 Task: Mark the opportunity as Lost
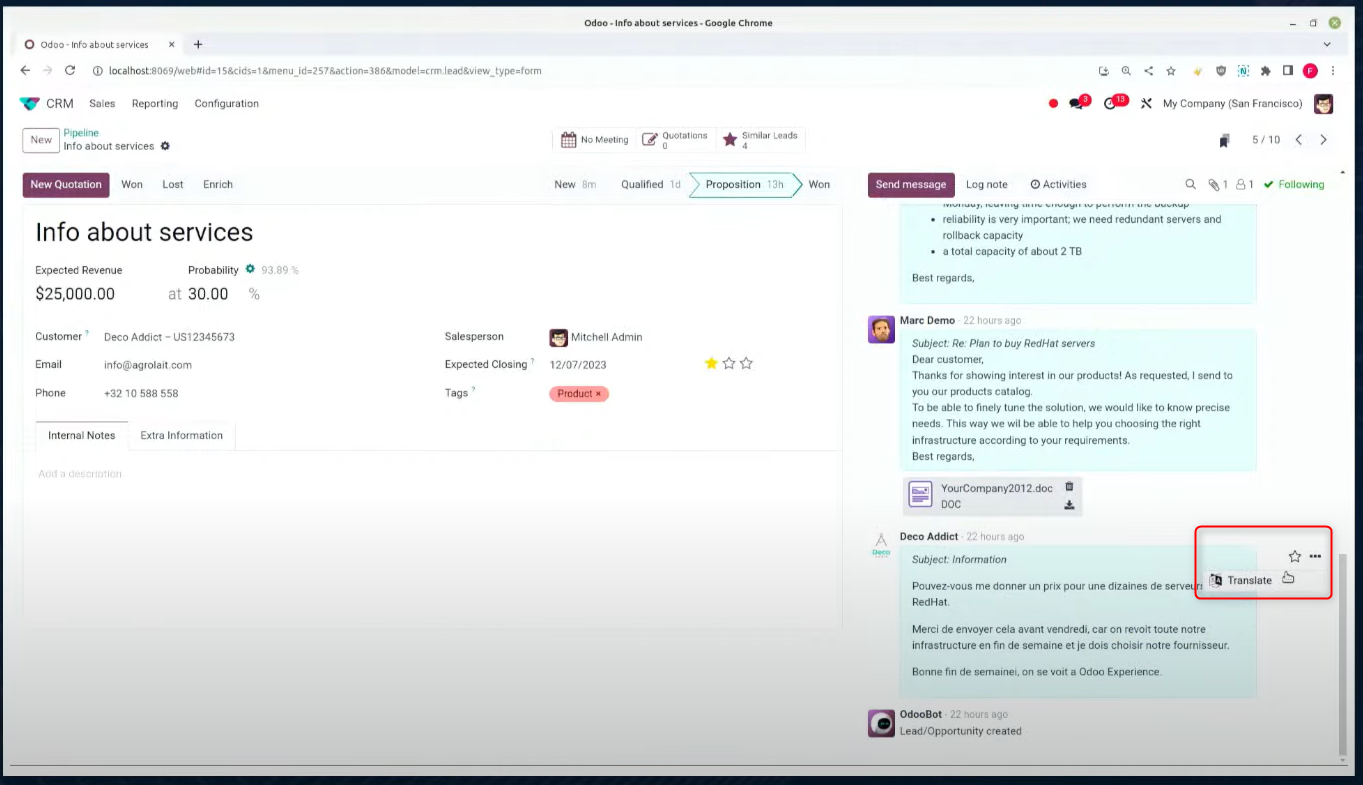[173, 185]
